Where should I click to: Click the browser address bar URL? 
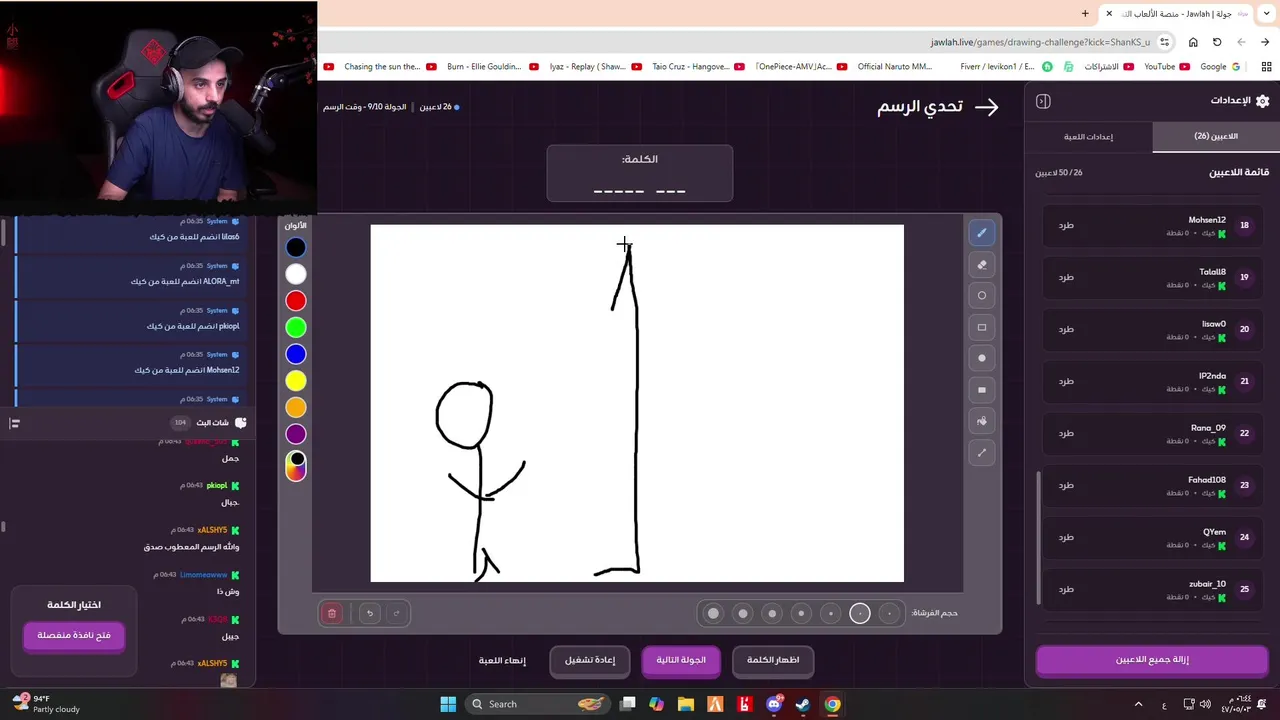click(x=1040, y=42)
